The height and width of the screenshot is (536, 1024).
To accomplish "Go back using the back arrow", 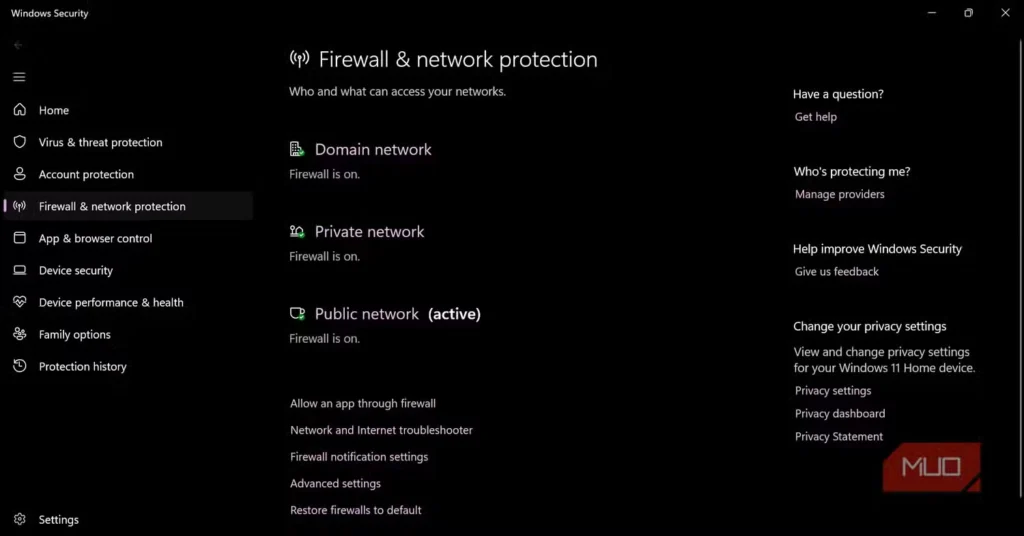I will (x=19, y=45).
